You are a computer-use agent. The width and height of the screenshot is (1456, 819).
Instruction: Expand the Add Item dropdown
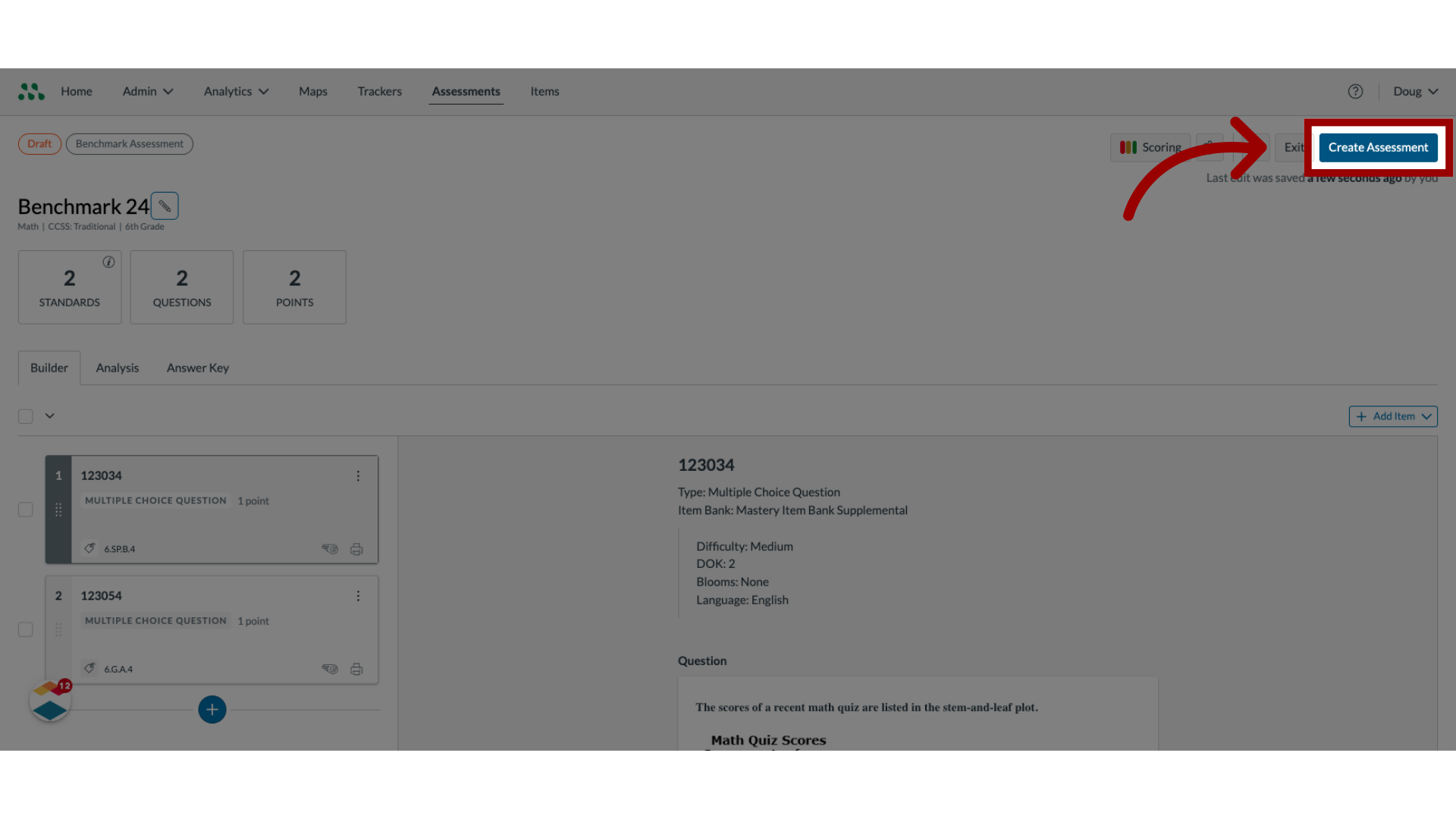(1428, 415)
